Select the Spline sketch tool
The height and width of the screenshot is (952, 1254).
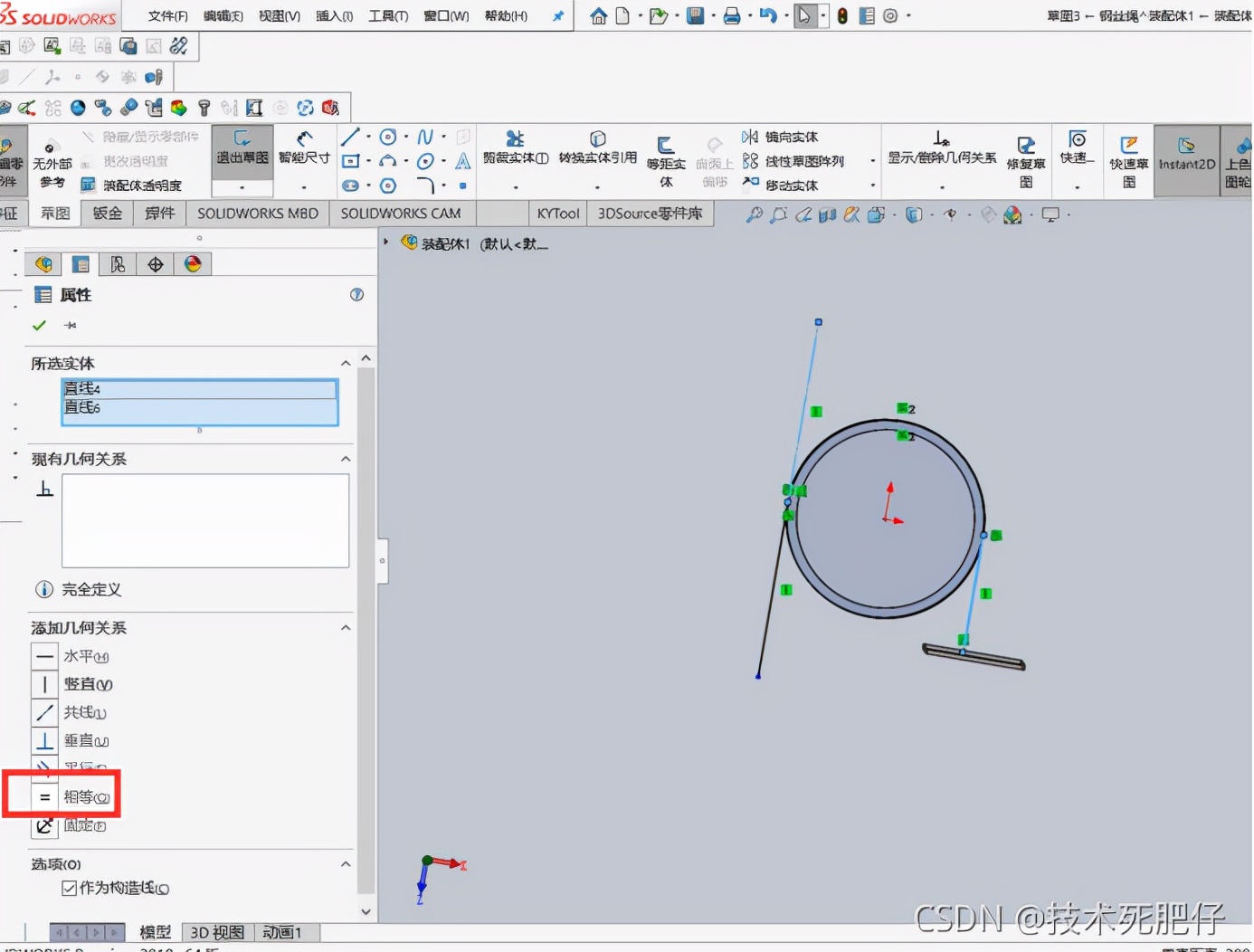pyautogui.click(x=424, y=135)
